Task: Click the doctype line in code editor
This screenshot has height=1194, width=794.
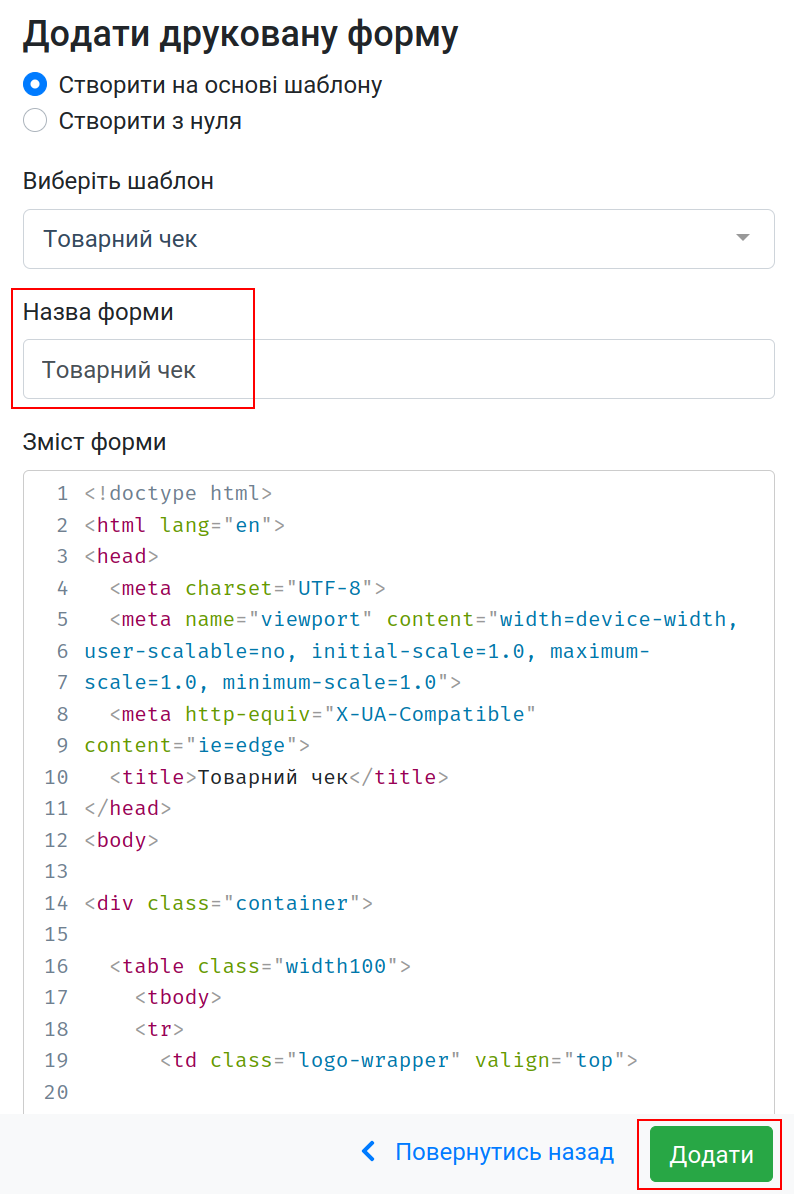Action: 178,493
